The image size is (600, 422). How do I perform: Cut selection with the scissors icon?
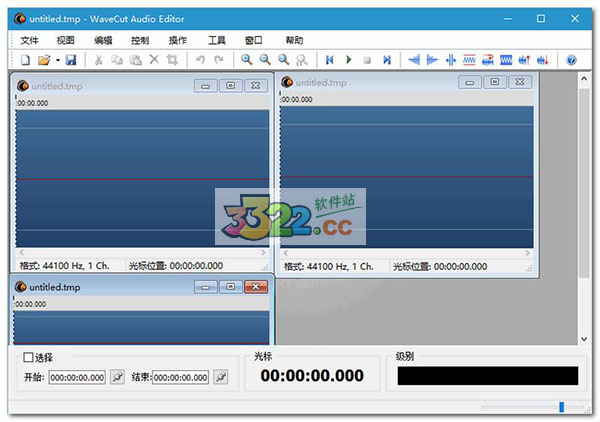pos(98,60)
